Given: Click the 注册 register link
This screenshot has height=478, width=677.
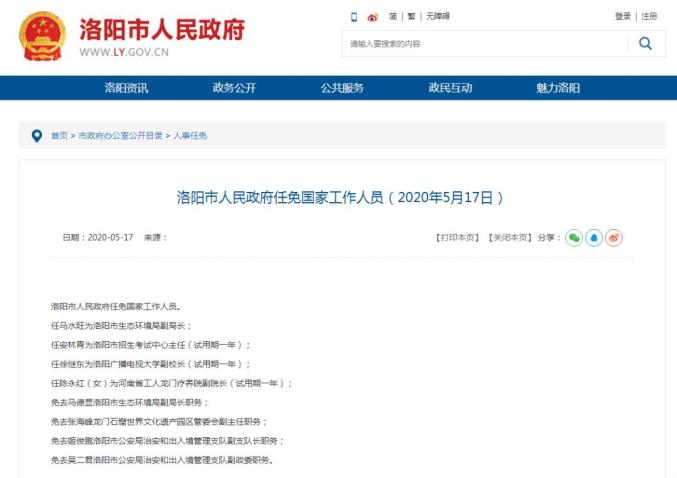Looking at the screenshot, I should tap(649, 16).
